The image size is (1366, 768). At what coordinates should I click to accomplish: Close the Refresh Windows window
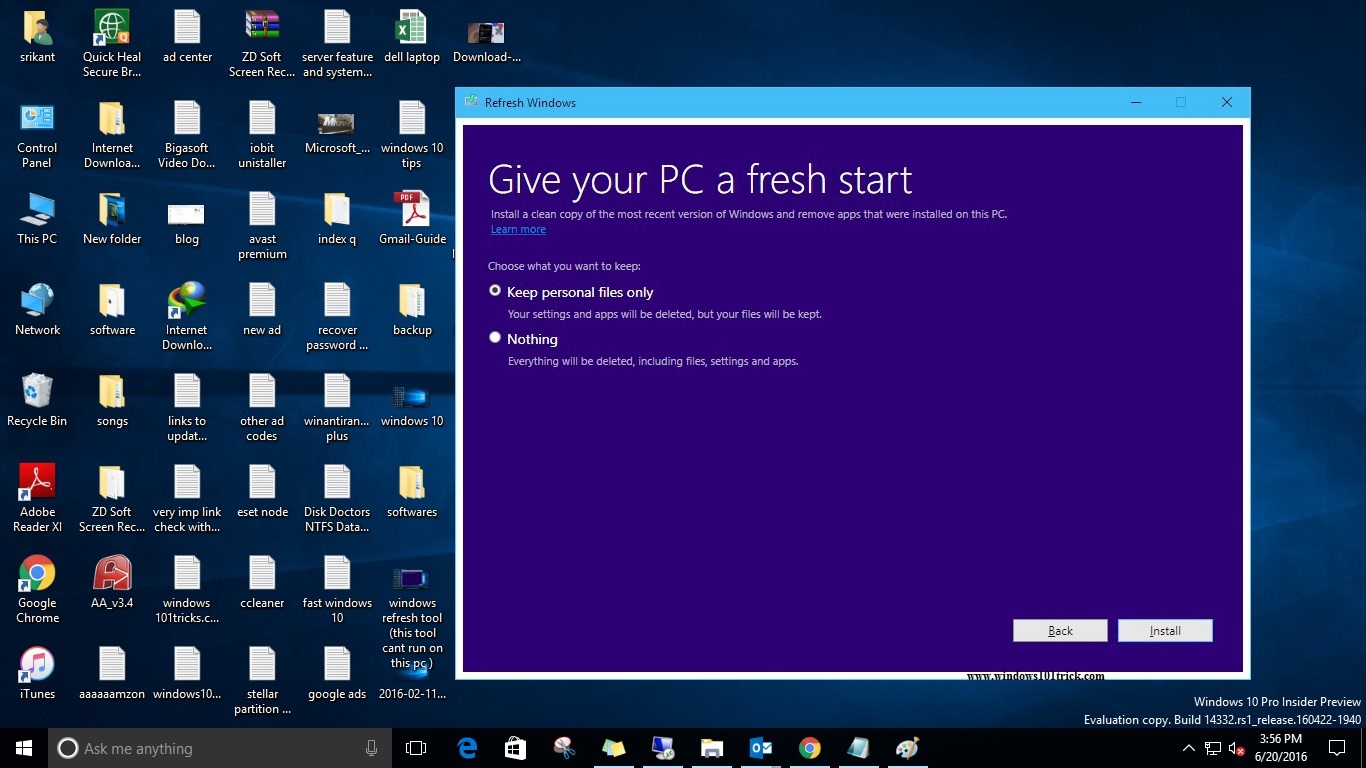tap(1227, 102)
